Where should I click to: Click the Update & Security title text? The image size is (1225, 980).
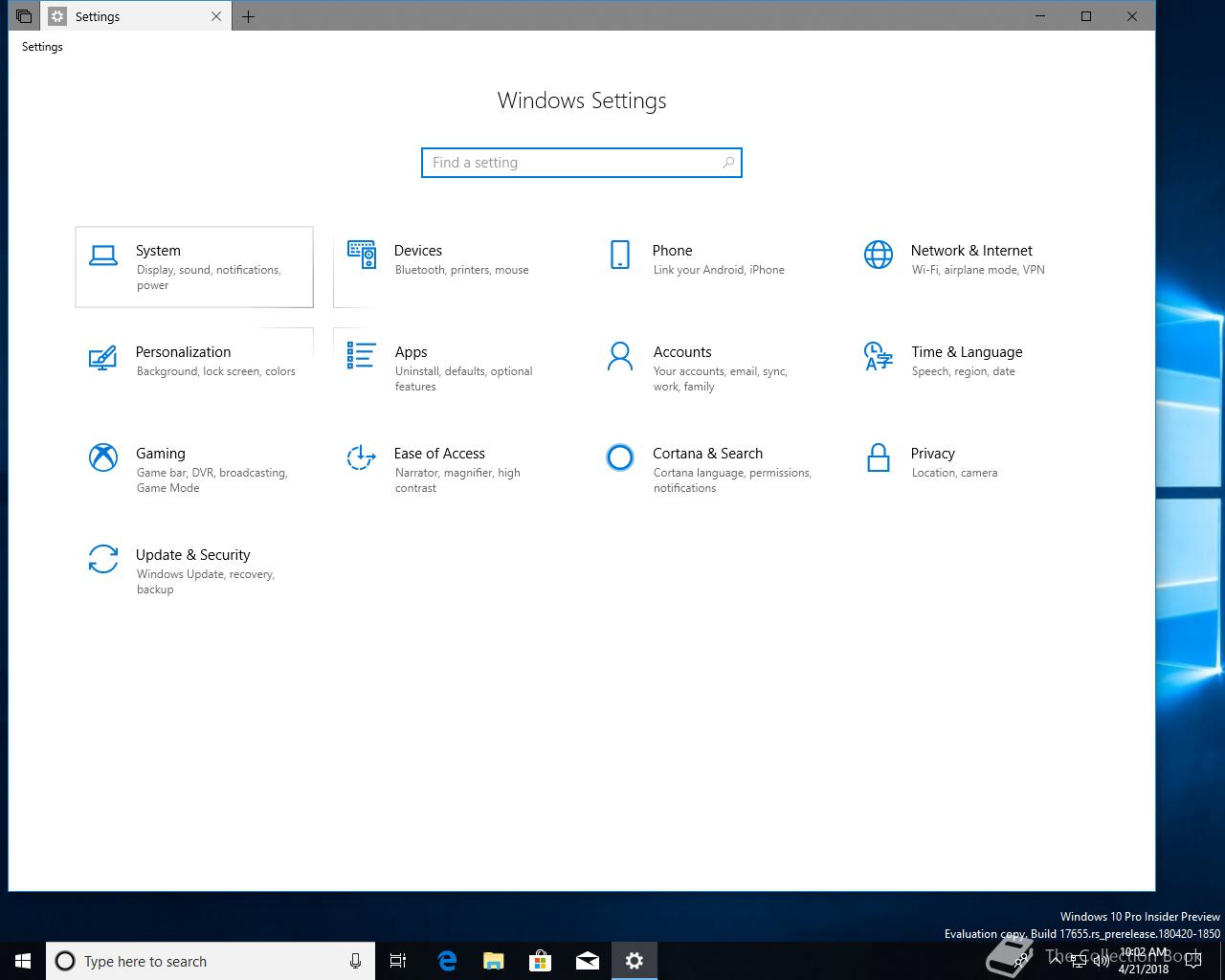[192, 555]
